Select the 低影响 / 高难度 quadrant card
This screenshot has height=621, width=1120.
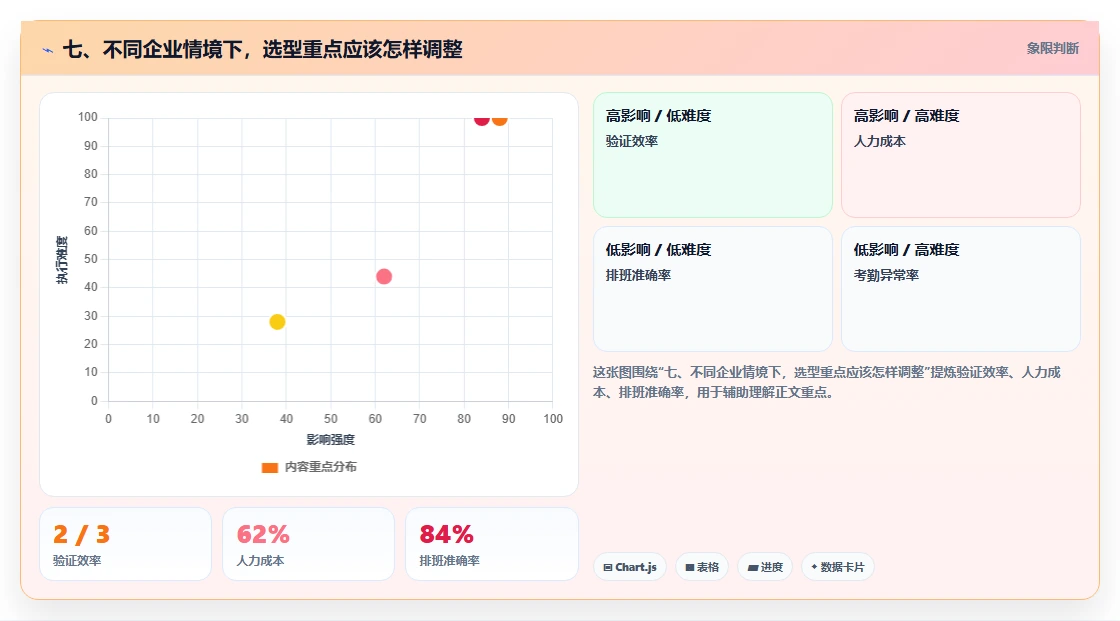point(961,289)
